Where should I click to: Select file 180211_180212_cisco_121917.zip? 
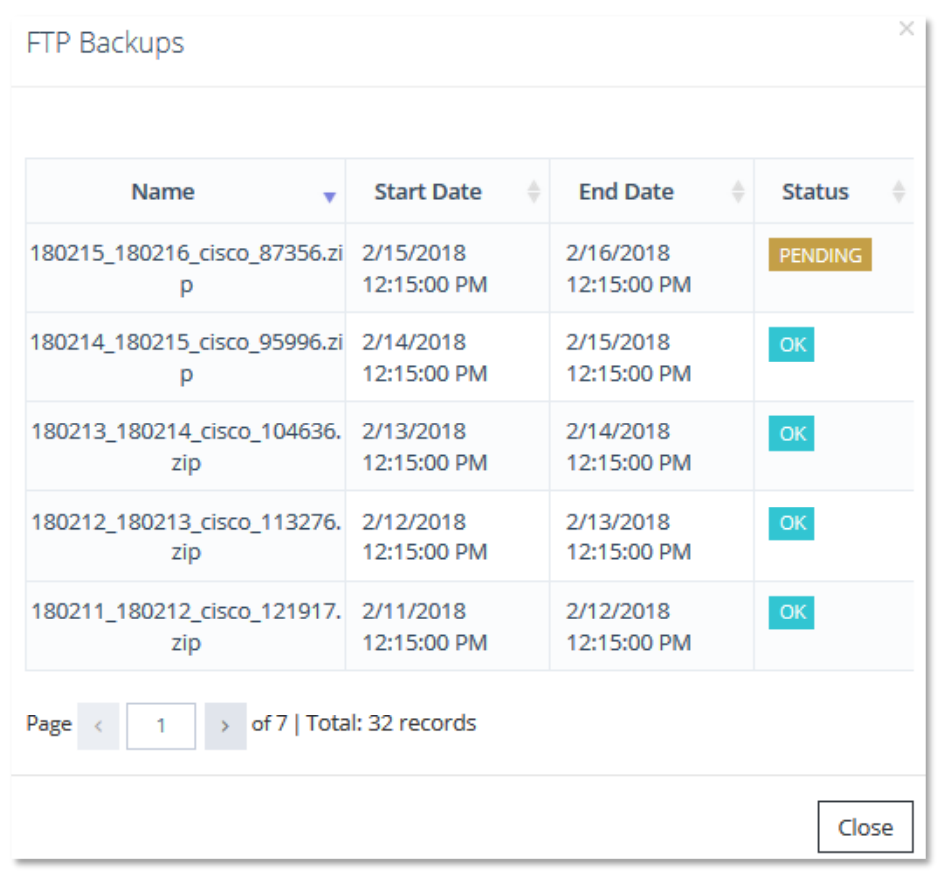186,626
